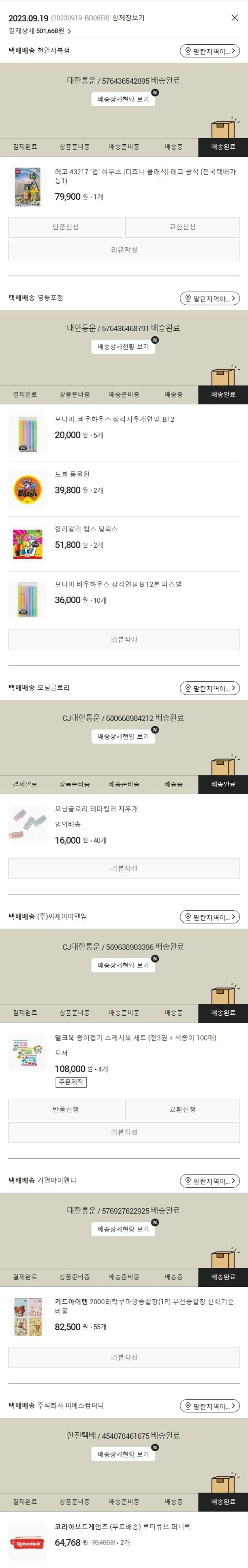View delivery details for tracking 576436542895
Screen dimensions: 248x1568
[123, 99]
